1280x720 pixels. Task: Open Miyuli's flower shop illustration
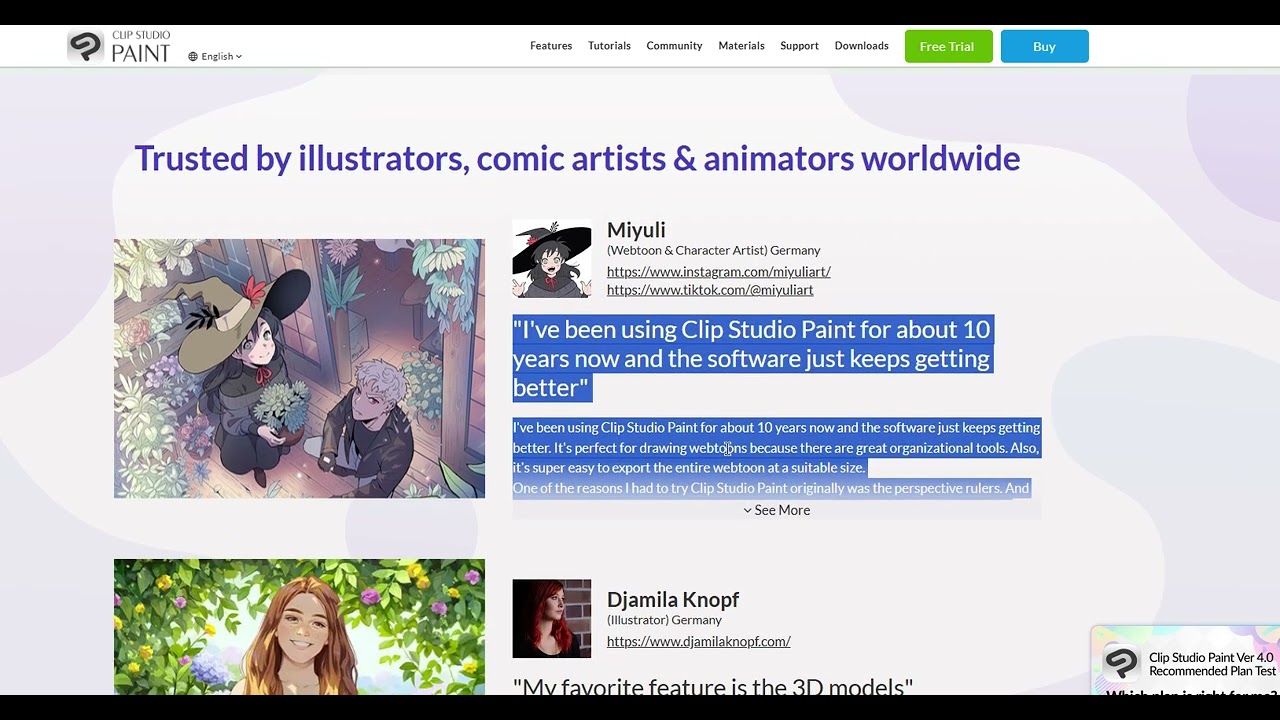point(299,368)
